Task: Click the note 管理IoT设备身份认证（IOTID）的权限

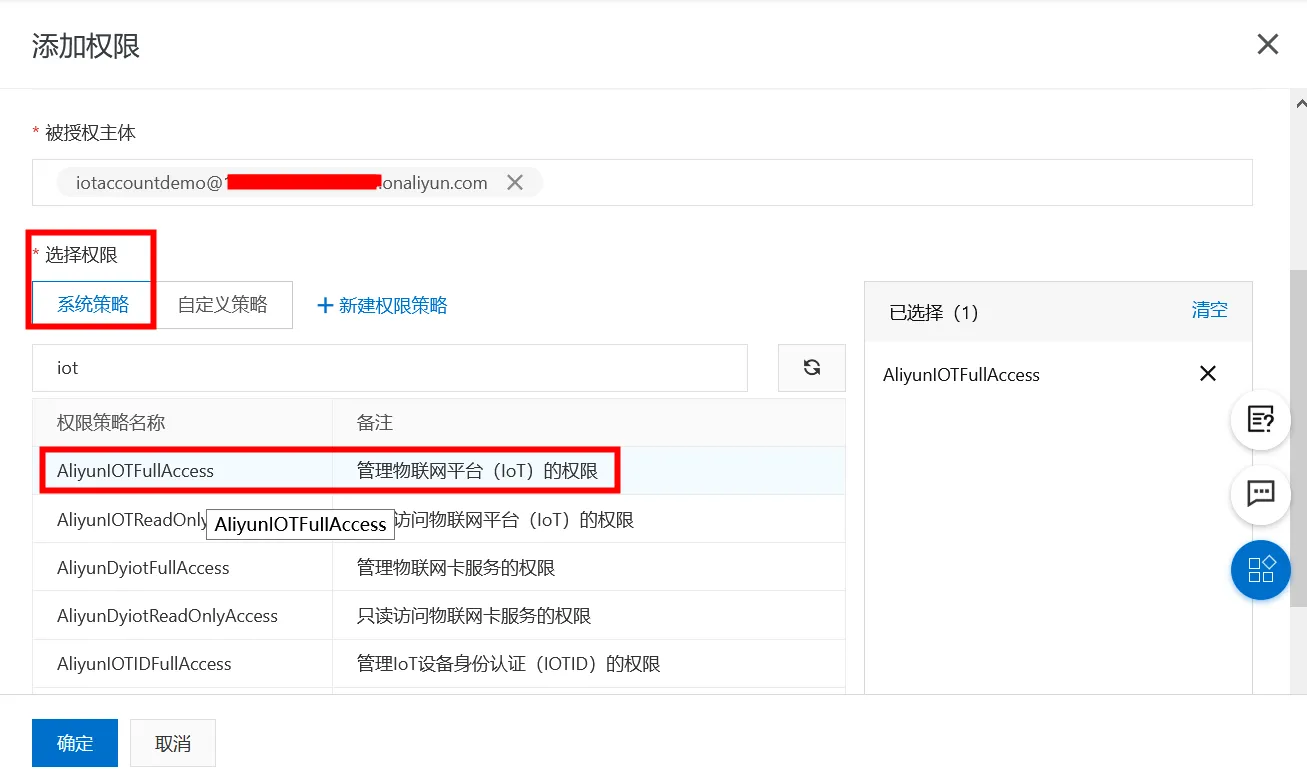Action: 509,664
